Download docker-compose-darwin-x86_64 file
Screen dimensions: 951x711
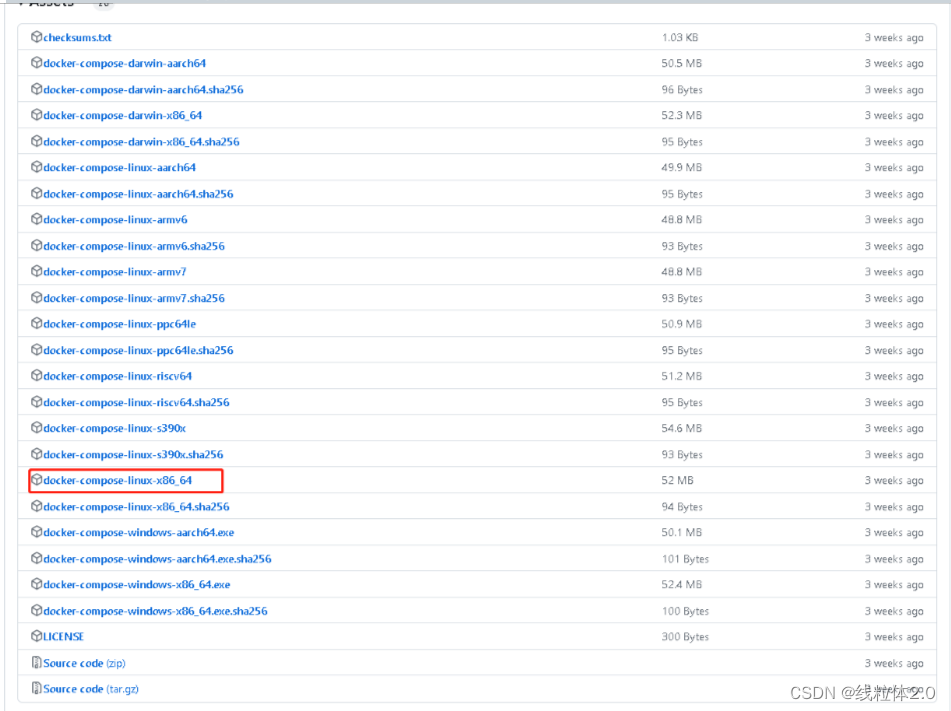point(123,115)
